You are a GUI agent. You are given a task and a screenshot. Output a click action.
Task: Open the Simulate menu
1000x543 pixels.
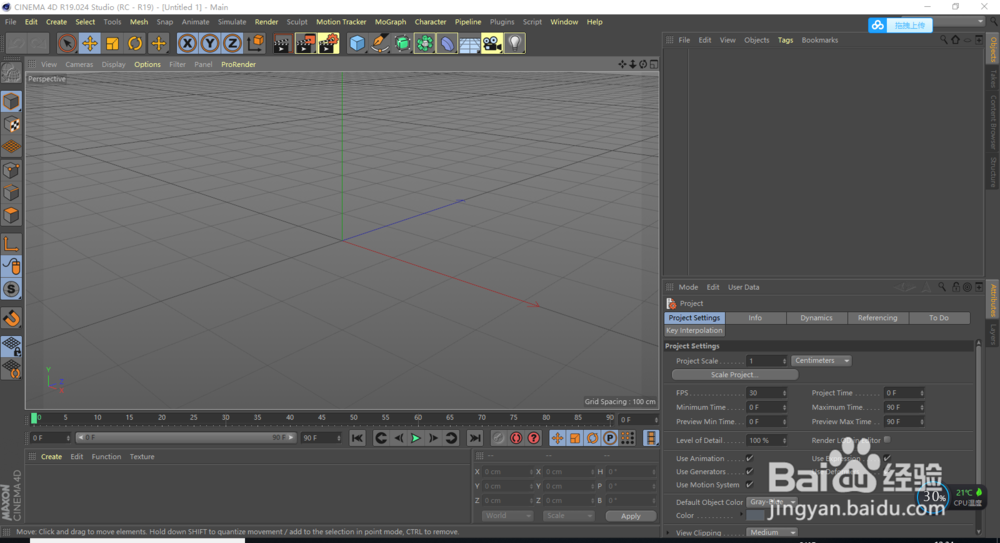[232, 22]
